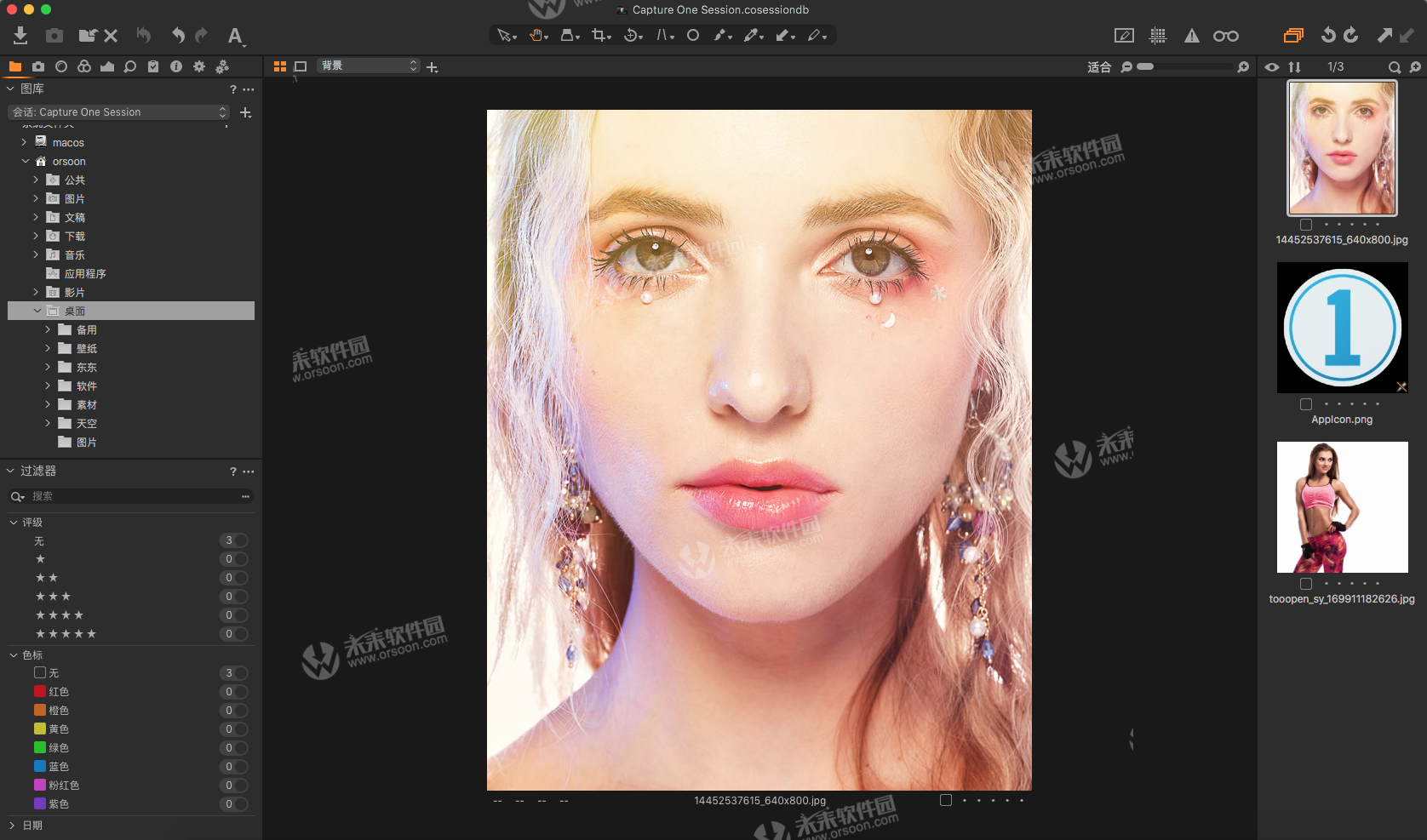Switch viewer to single-view mode

(301, 66)
